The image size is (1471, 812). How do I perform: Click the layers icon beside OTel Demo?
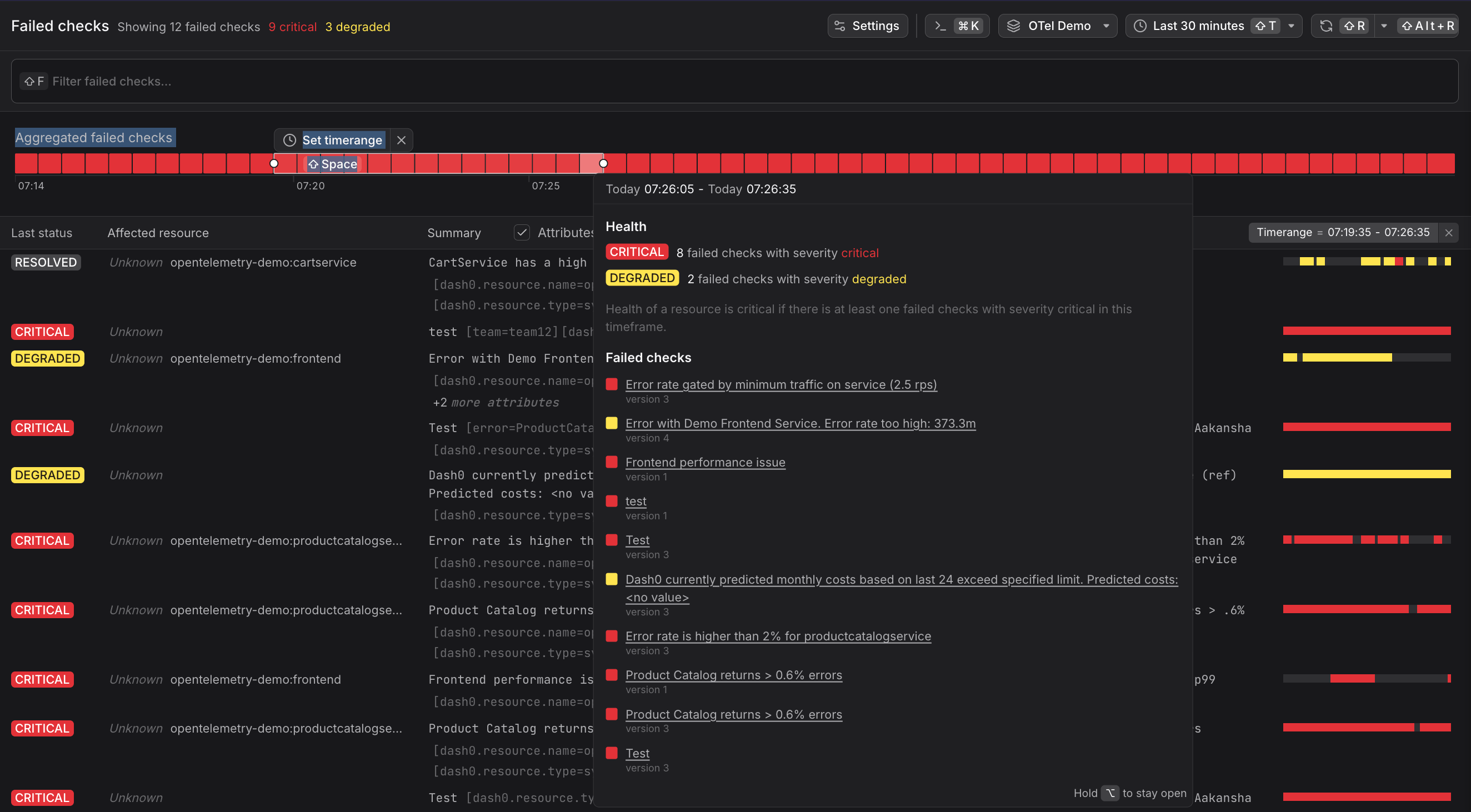coord(1014,26)
